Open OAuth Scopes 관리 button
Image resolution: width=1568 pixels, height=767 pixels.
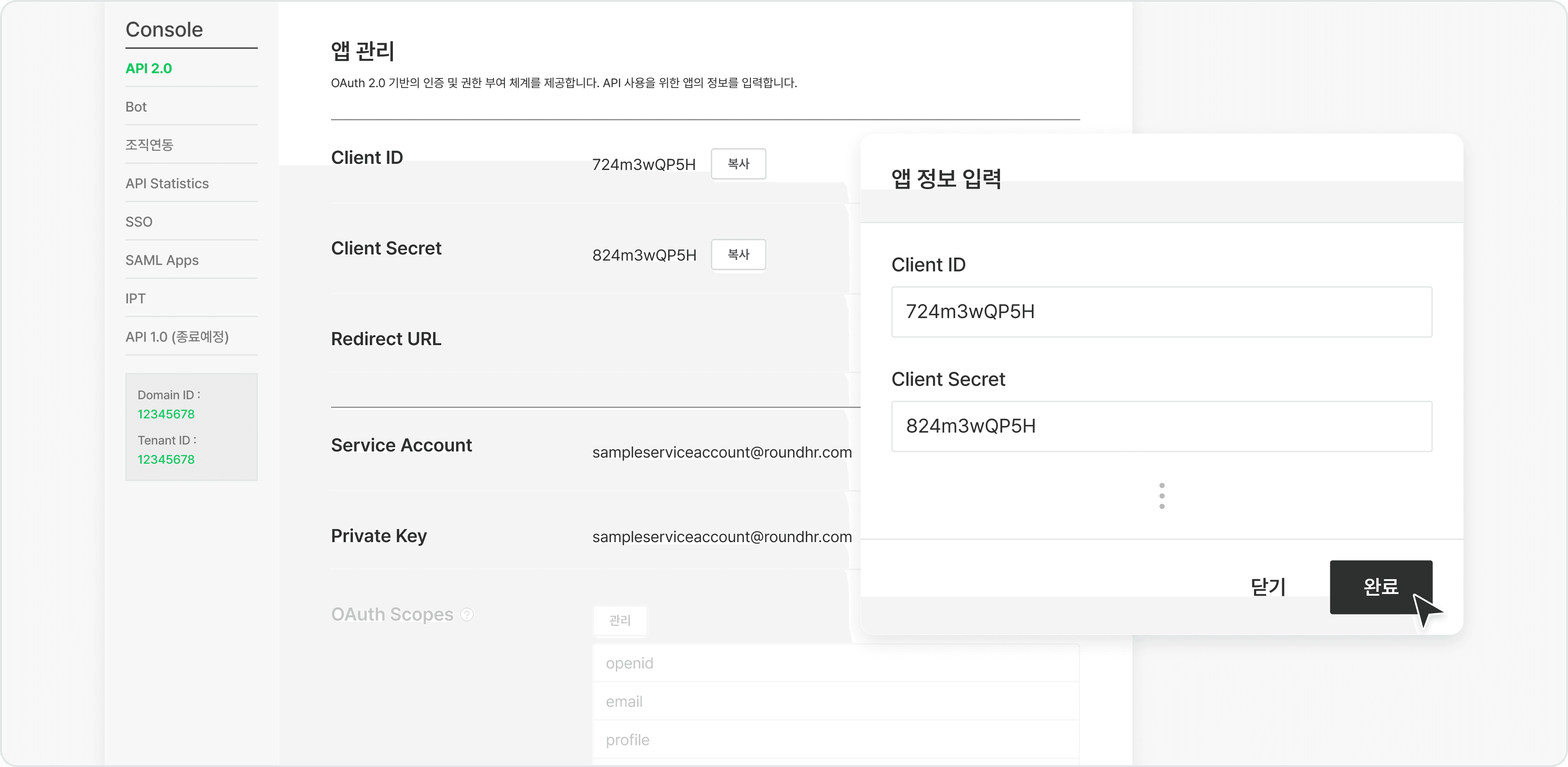(x=620, y=620)
